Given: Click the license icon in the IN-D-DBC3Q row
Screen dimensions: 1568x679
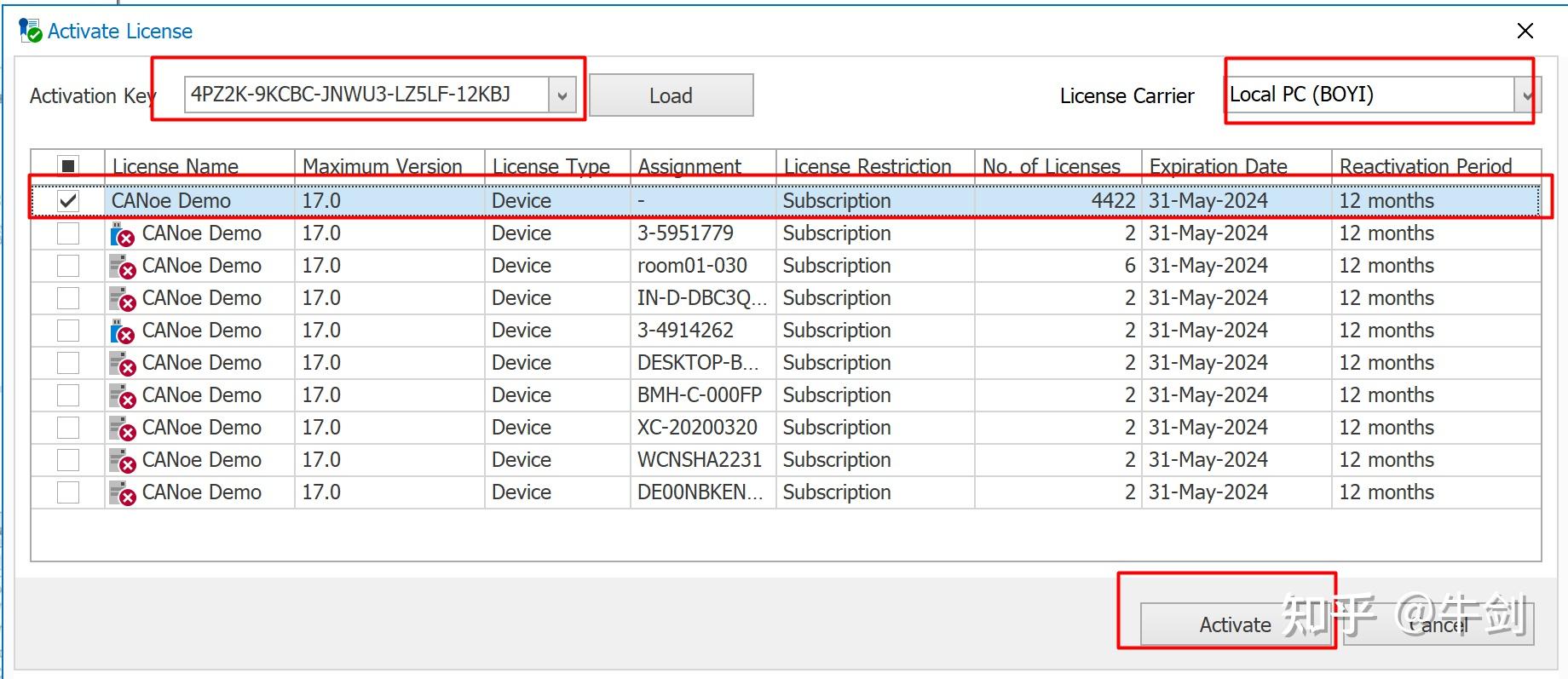Looking at the screenshot, I should pos(123,299).
